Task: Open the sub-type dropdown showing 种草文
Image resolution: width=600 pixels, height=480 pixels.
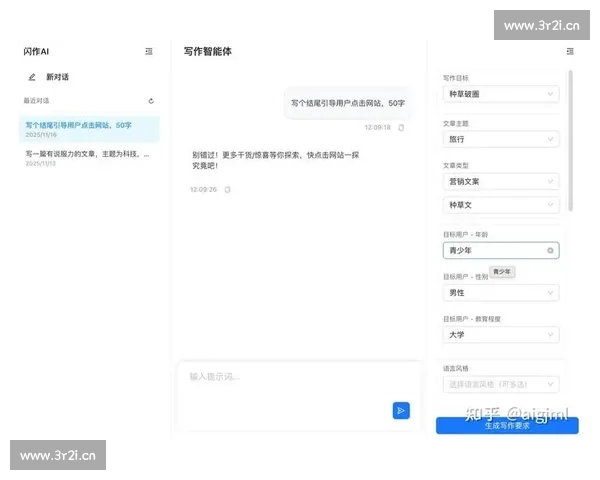Action: pos(501,205)
